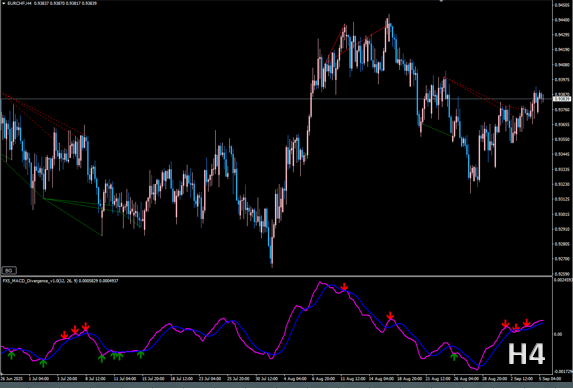Image resolution: width=573 pixels, height=389 pixels.
Task: Select the chart shift triangle on top edge
Action: point(441,1)
